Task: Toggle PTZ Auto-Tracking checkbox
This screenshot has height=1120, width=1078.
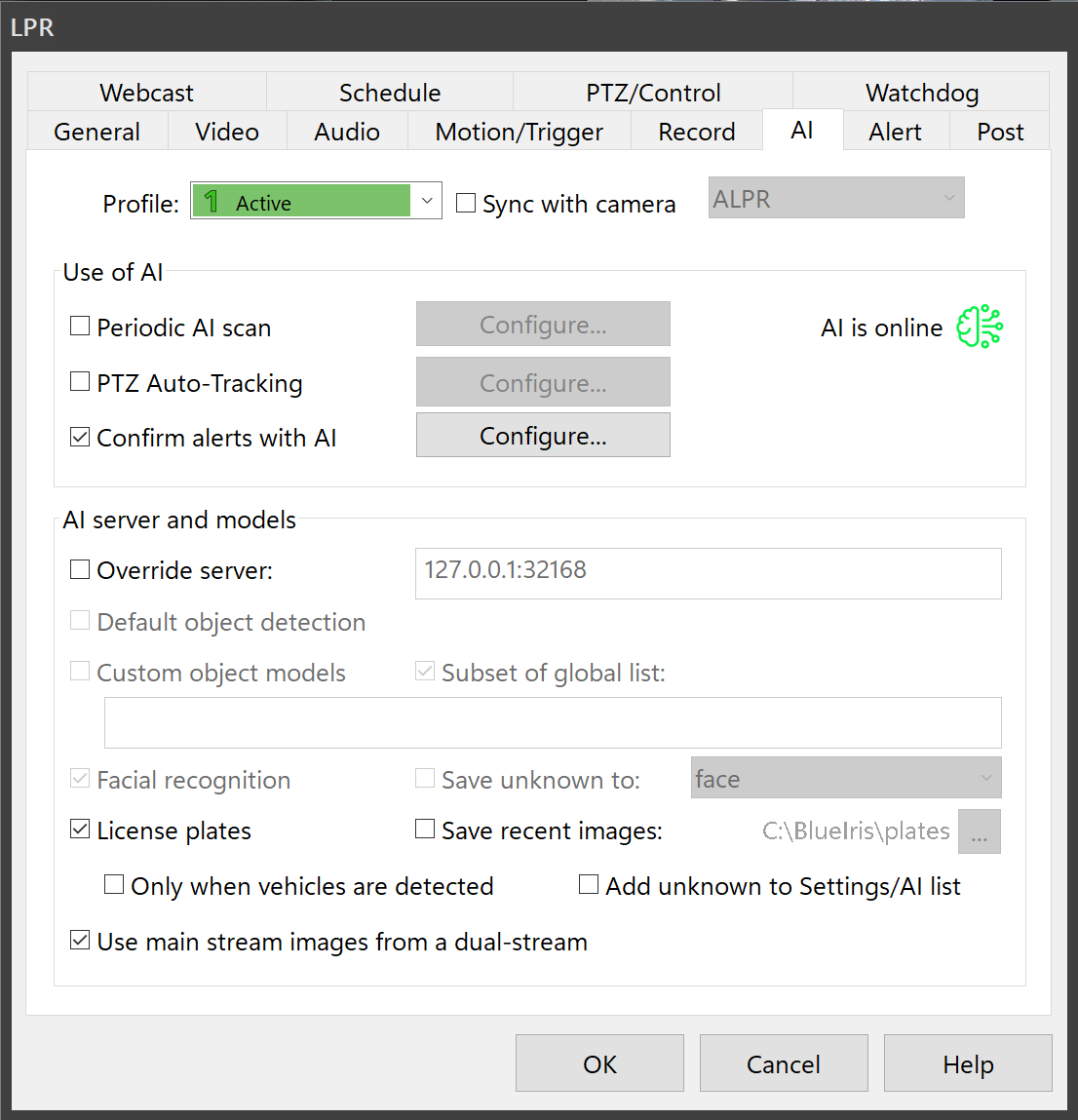Action: click(x=80, y=382)
